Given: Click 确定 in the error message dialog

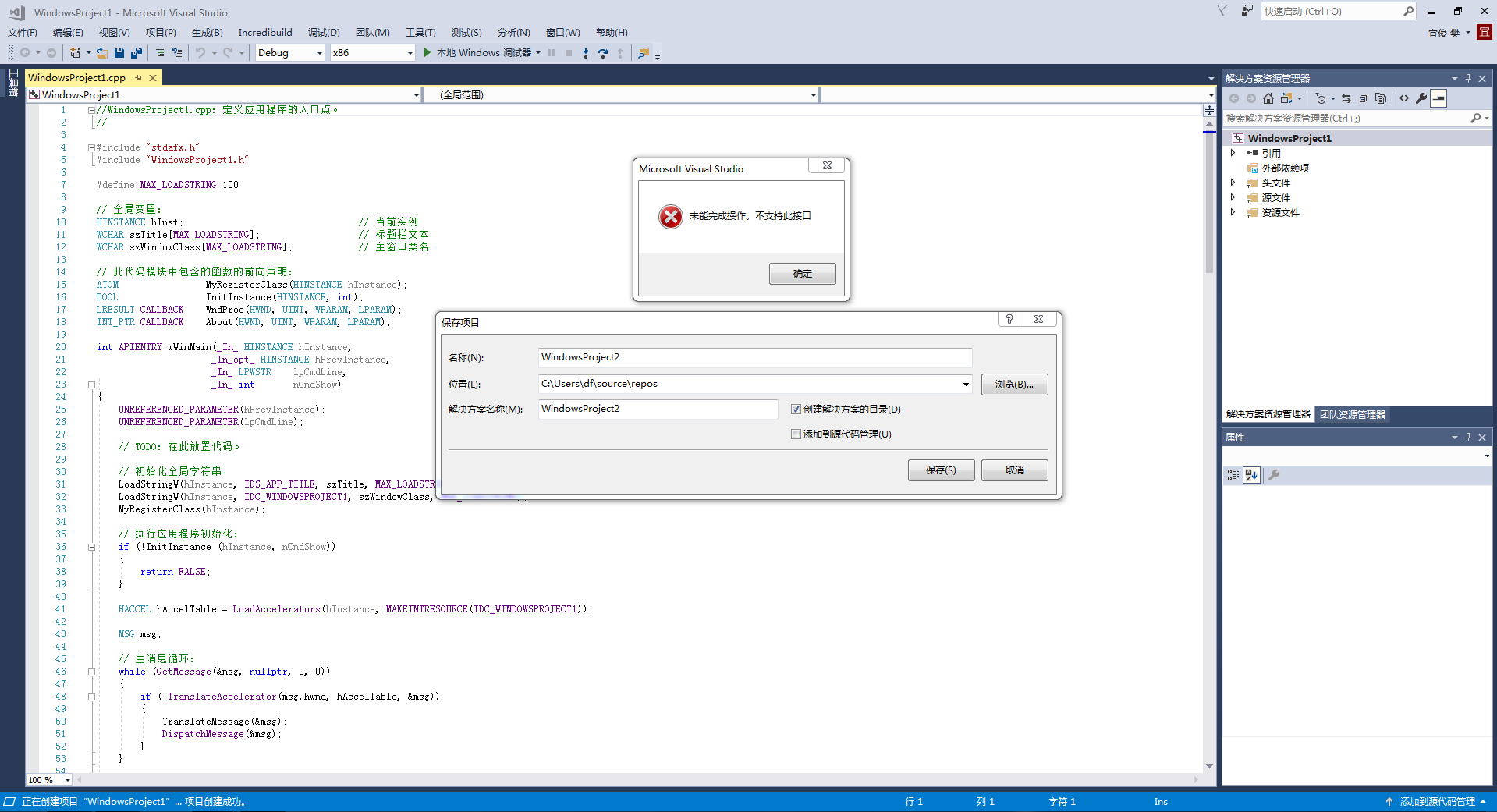Looking at the screenshot, I should tap(802, 274).
